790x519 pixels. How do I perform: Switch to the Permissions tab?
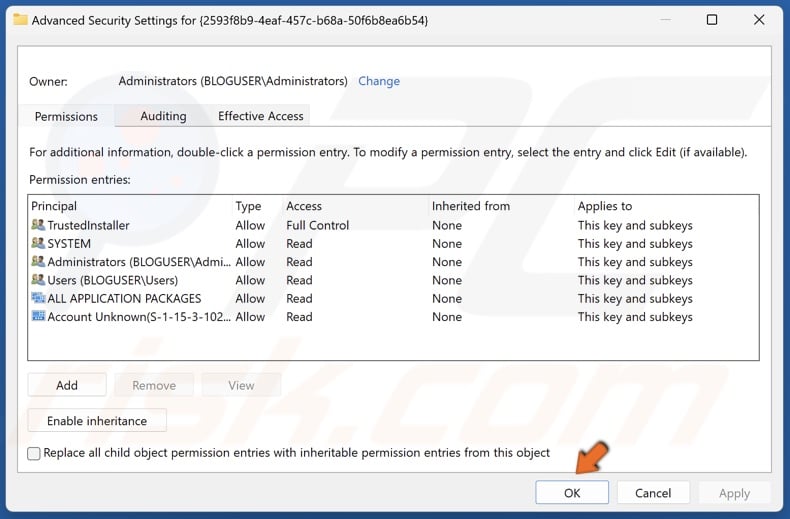pyautogui.click(x=66, y=116)
